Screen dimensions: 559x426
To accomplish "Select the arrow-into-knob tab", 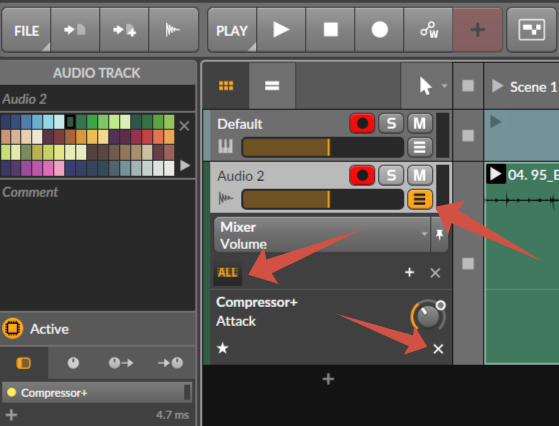I will click(170, 363).
